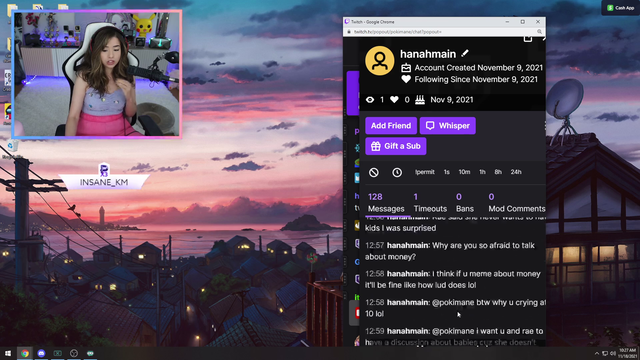
Task: Click the Chrome taskbar icon
Action: (25, 353)
